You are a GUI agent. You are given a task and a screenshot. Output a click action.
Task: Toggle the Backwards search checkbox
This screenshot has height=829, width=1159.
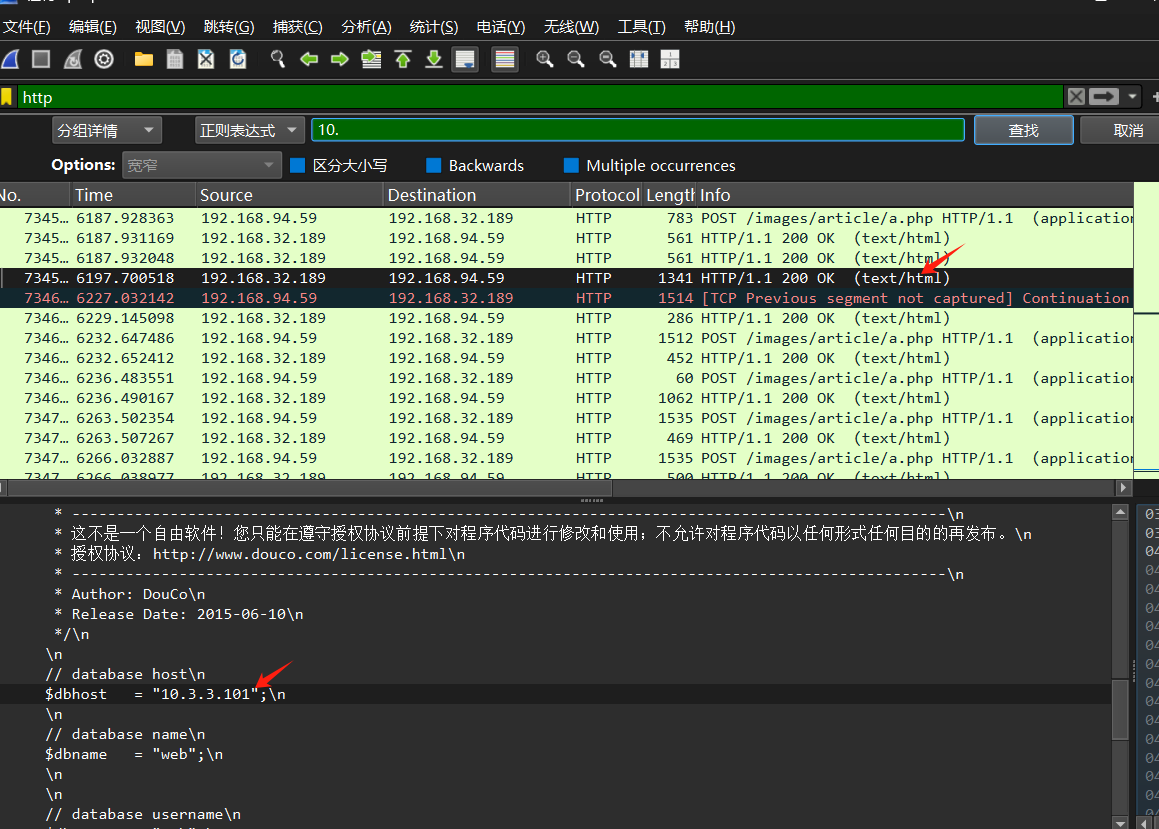pos(434,166)
